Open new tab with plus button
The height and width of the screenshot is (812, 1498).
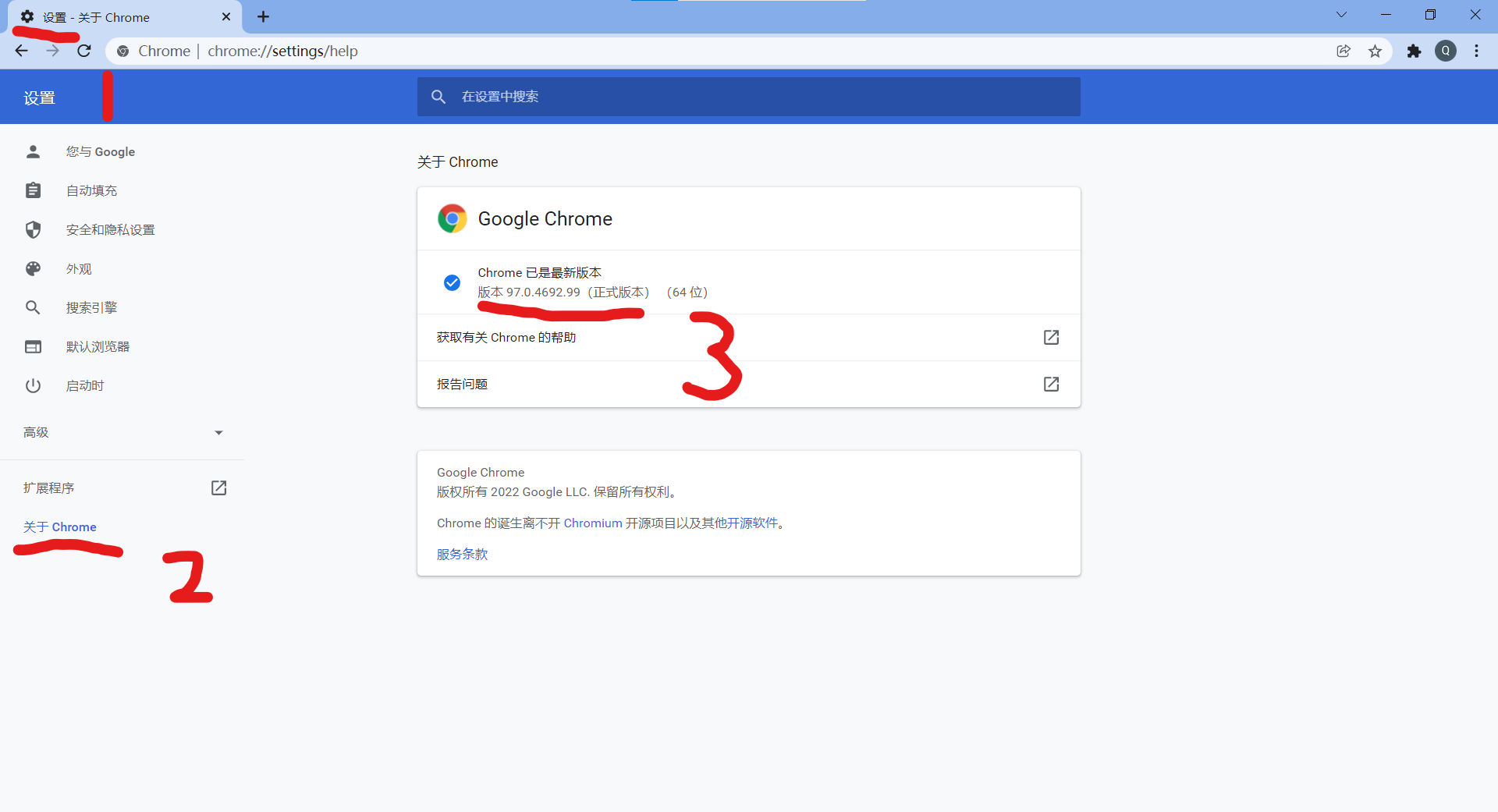pos(264,16)
